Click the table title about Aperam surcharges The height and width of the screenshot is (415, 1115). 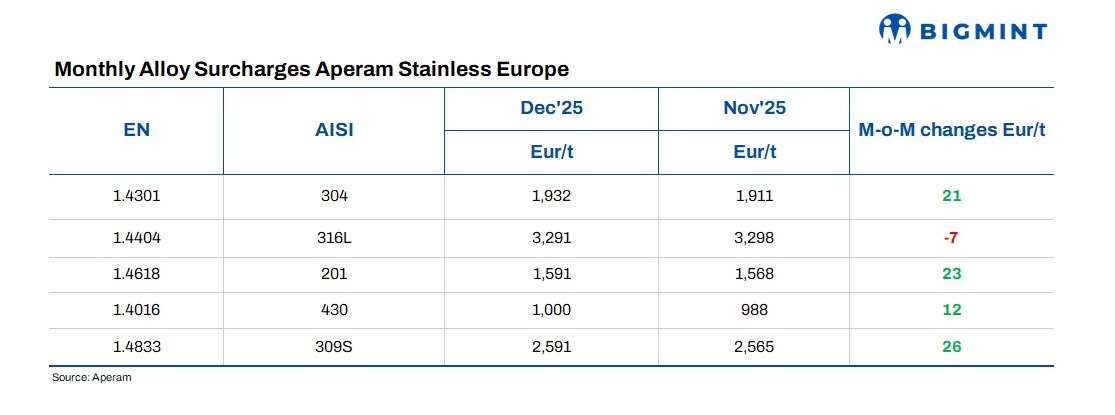pyautogui.click(x=311, y=70)
